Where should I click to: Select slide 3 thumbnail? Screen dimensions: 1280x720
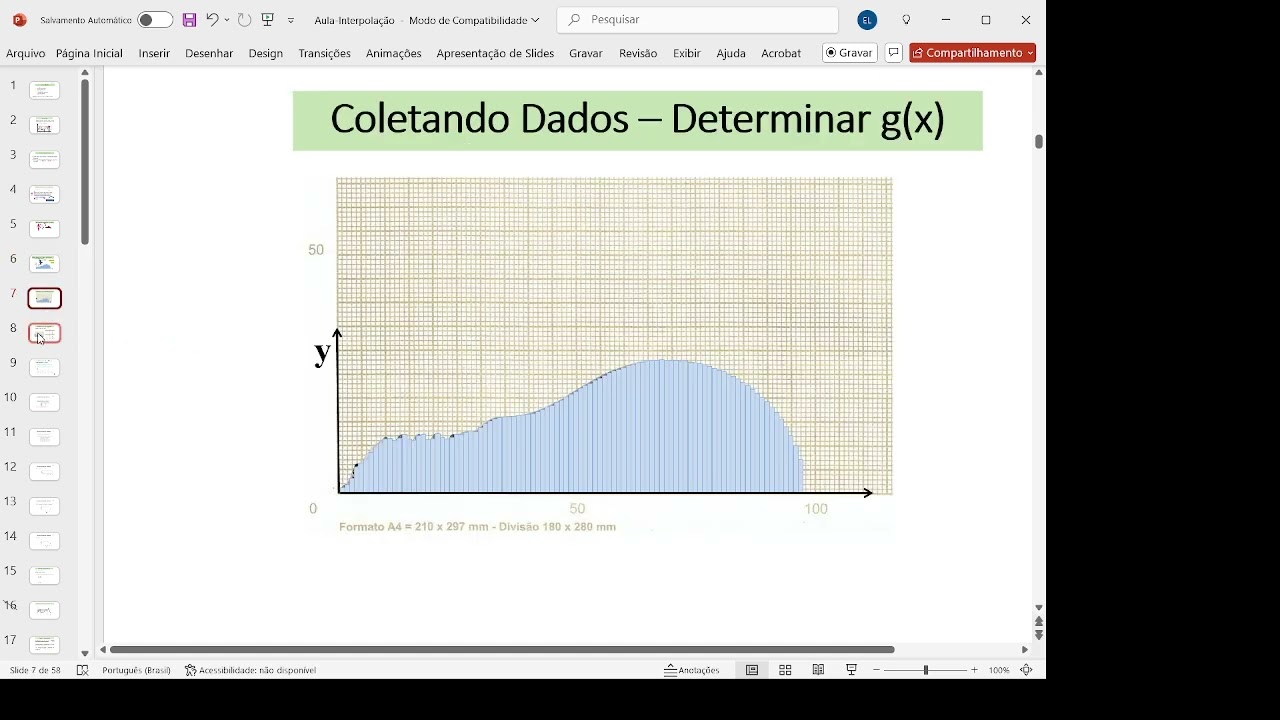pos(44,160)
